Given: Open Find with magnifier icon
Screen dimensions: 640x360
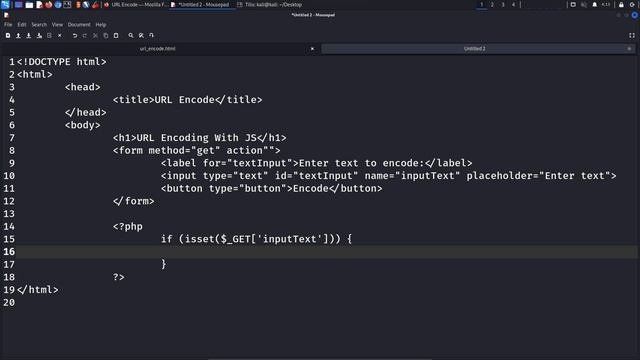Looking at the screenshot, I should click(131, 36).
